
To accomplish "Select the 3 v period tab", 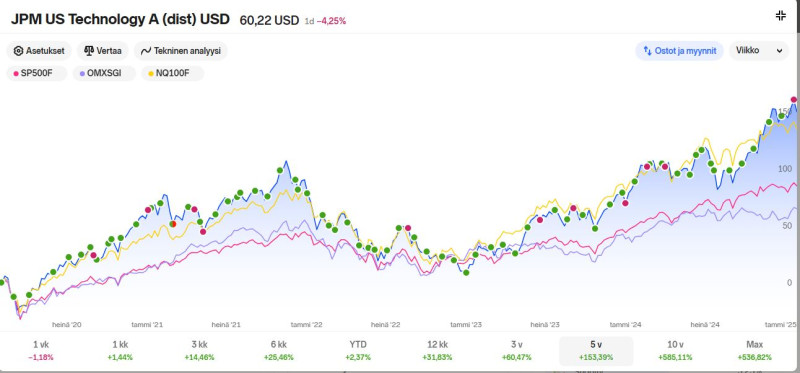I will click(517, 351).
